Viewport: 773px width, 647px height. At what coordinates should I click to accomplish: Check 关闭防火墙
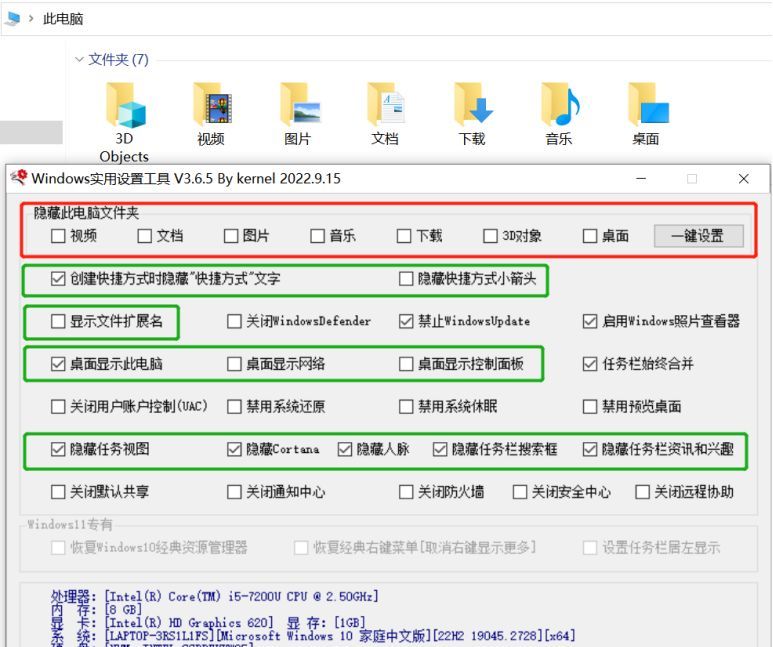pos(406,492)
